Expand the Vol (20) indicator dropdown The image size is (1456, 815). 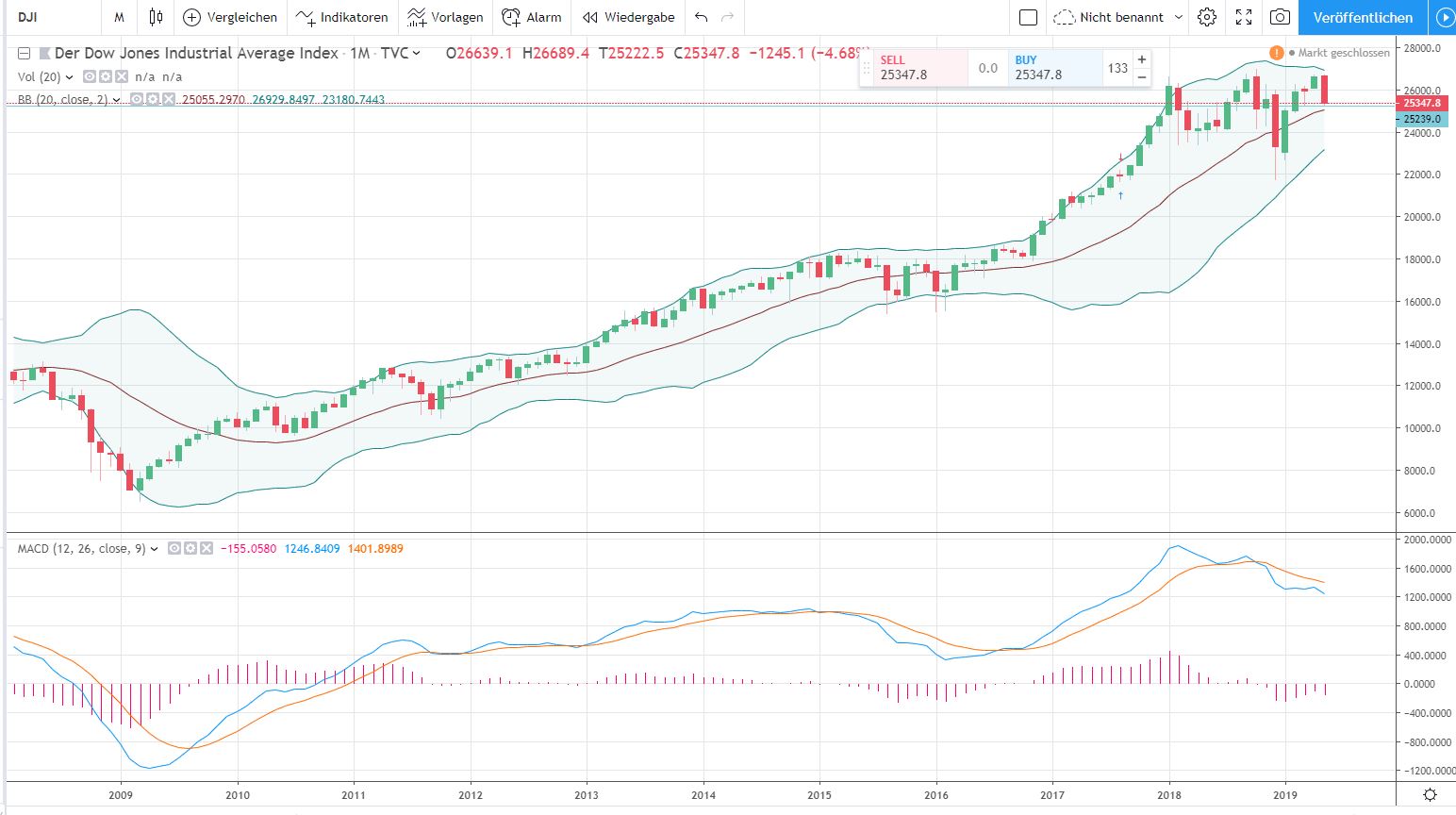[x=69, y=77]
